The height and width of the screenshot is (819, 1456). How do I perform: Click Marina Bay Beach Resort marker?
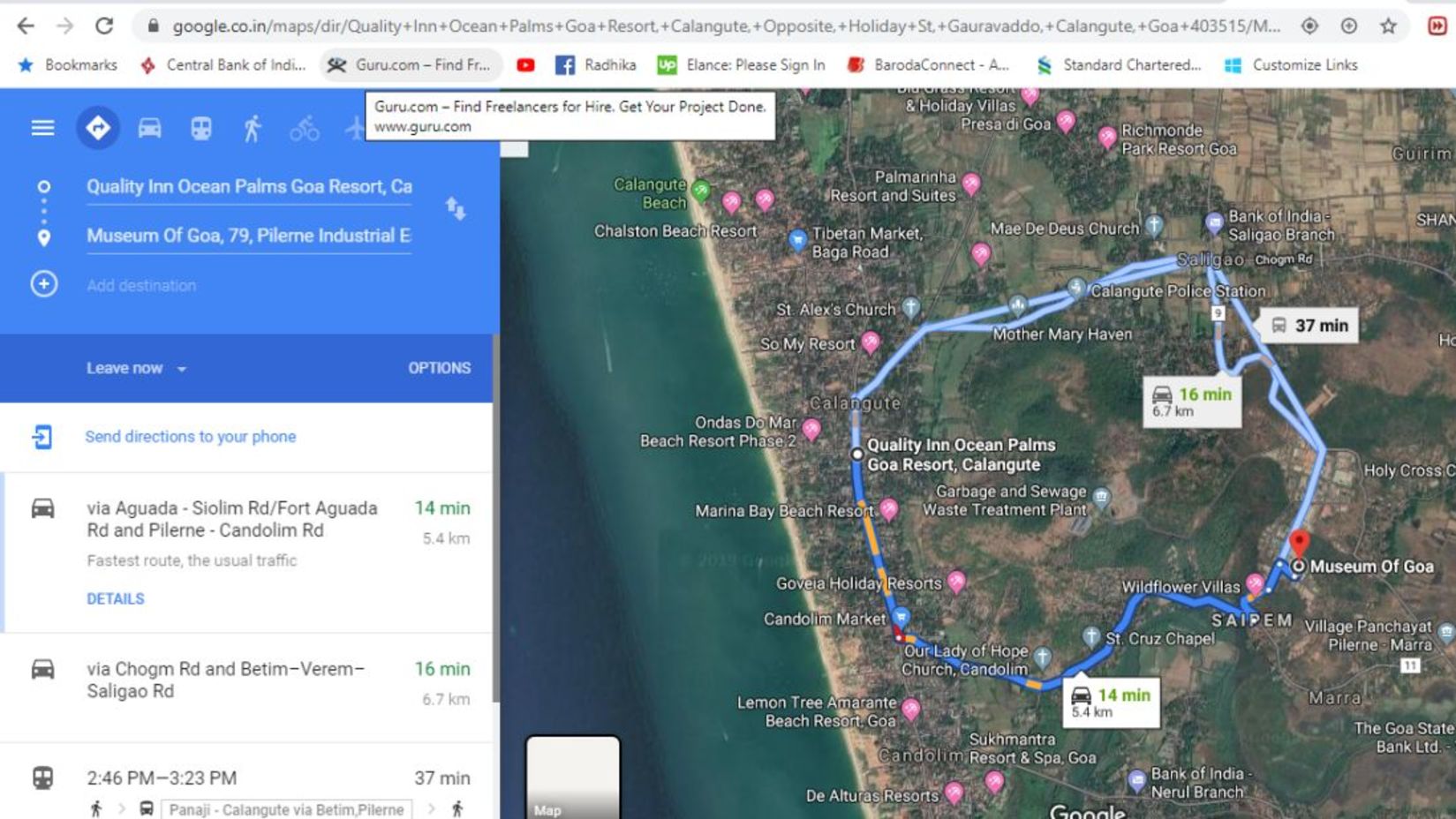[889, 508]
